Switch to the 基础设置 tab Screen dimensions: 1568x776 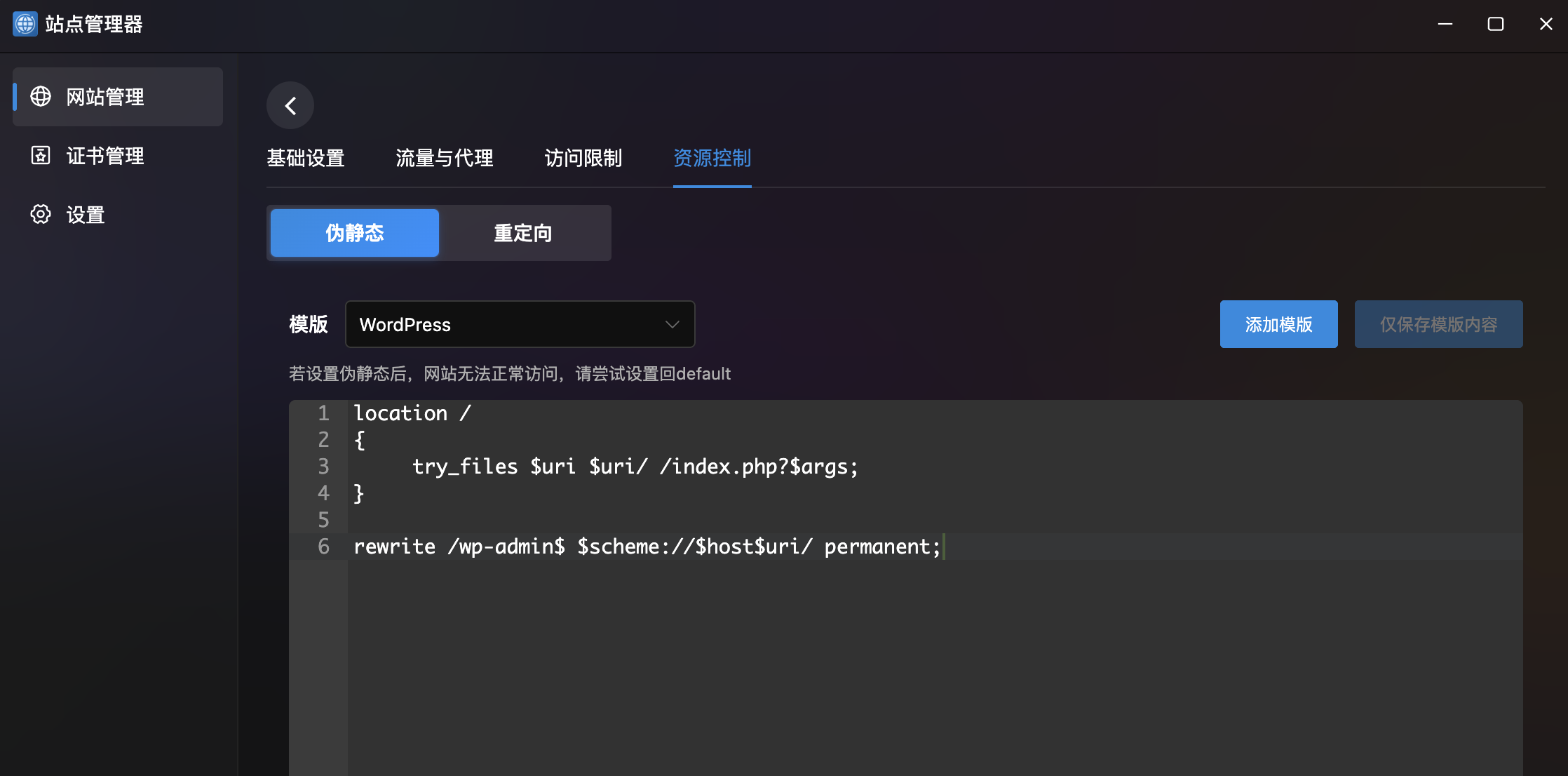(x=306, y=158)
